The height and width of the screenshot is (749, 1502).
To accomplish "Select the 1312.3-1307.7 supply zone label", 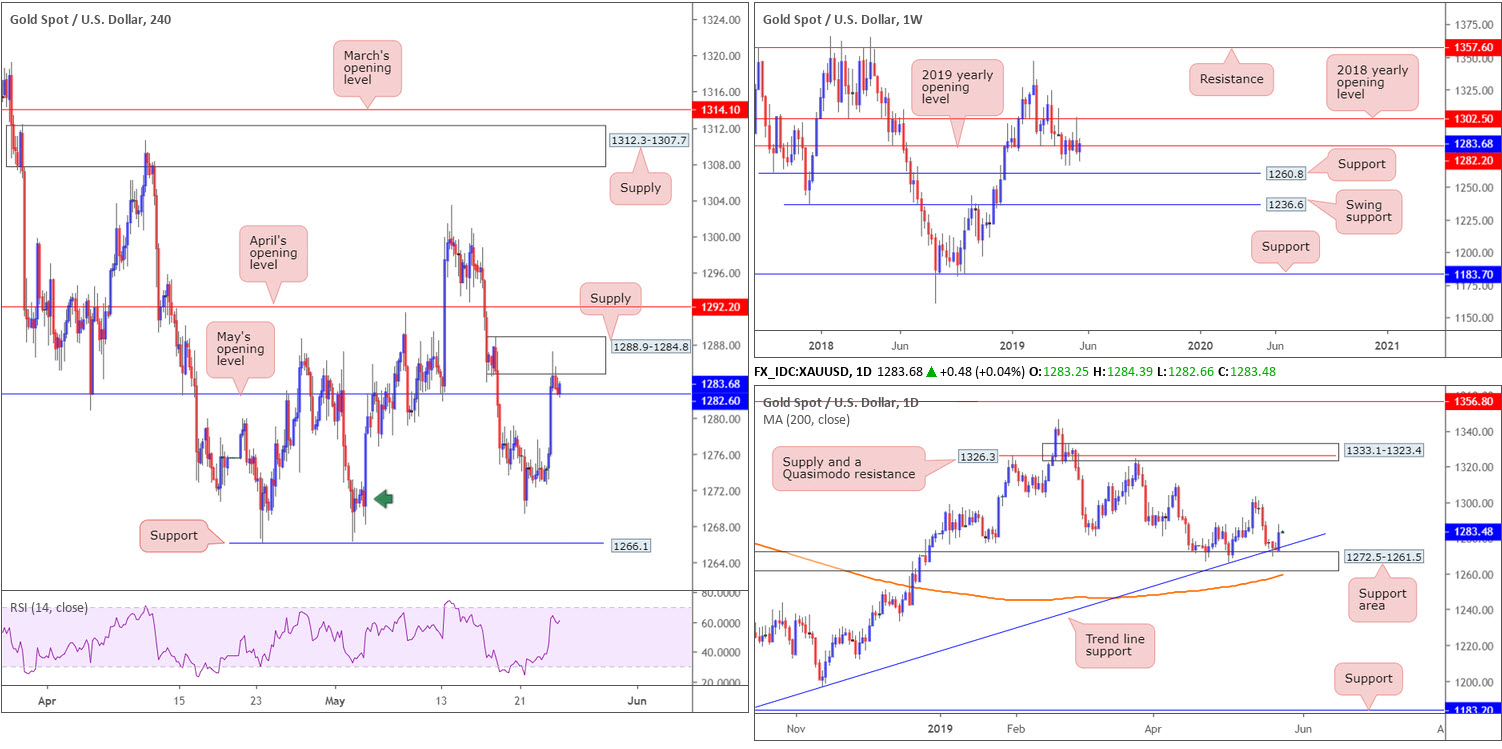I will click(648, 141).
